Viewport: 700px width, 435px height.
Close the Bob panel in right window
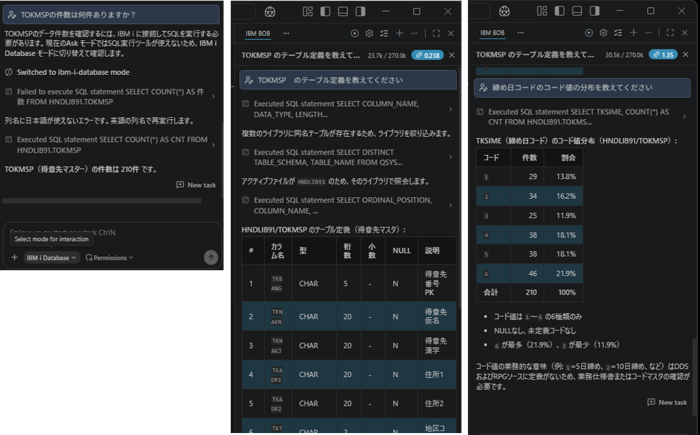point(685,33)
